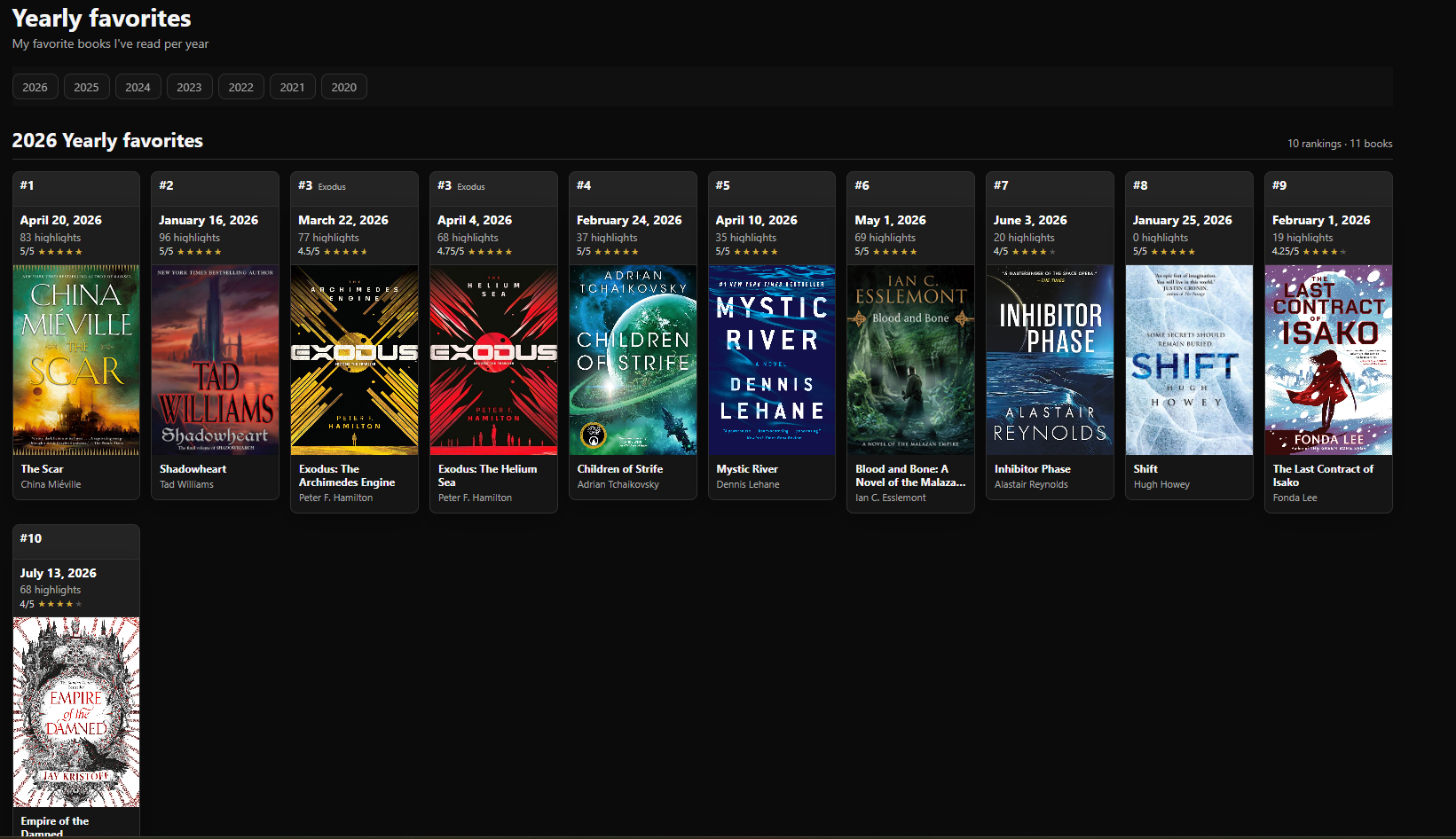
Task: Click the author name China Miéville
Action: click(x=51, y=484)
